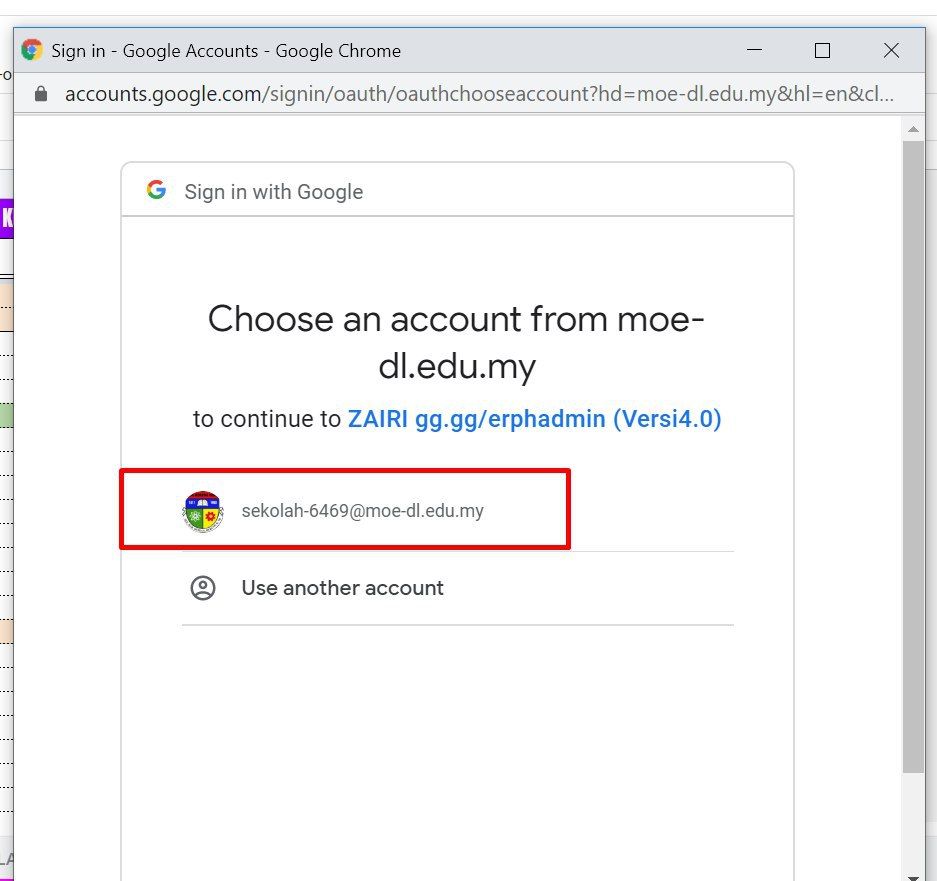Click the scrollbar down arrow
Screen dimensions: 937x881
[913, 872]
